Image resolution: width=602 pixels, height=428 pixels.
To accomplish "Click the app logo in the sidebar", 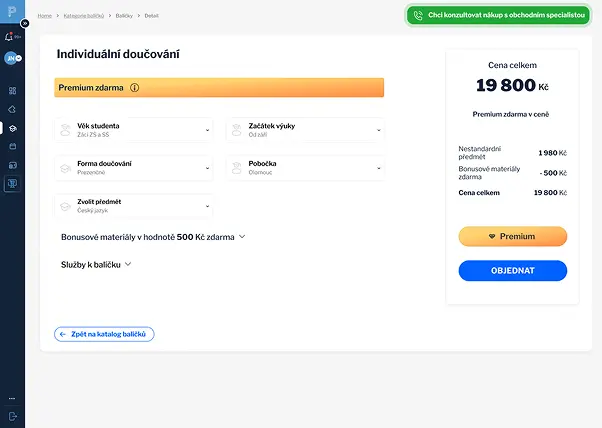I will pyautogui.click(x=12, y=11).
